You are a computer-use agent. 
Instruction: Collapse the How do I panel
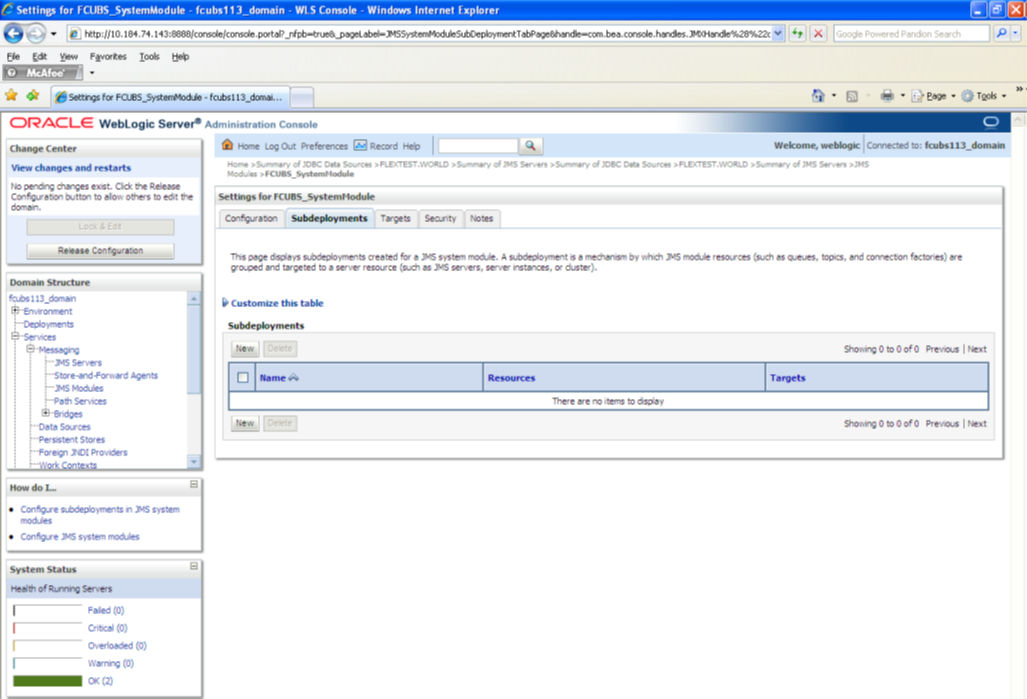tap(194, 484)
